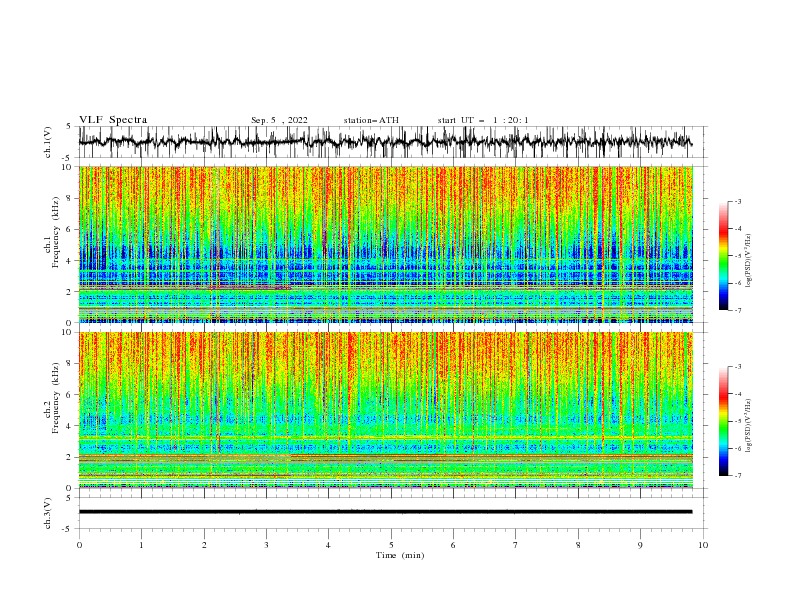Click the ch.2 spectrogram color scale bar
Screen dimensions: 792x612
coord(723,421)
